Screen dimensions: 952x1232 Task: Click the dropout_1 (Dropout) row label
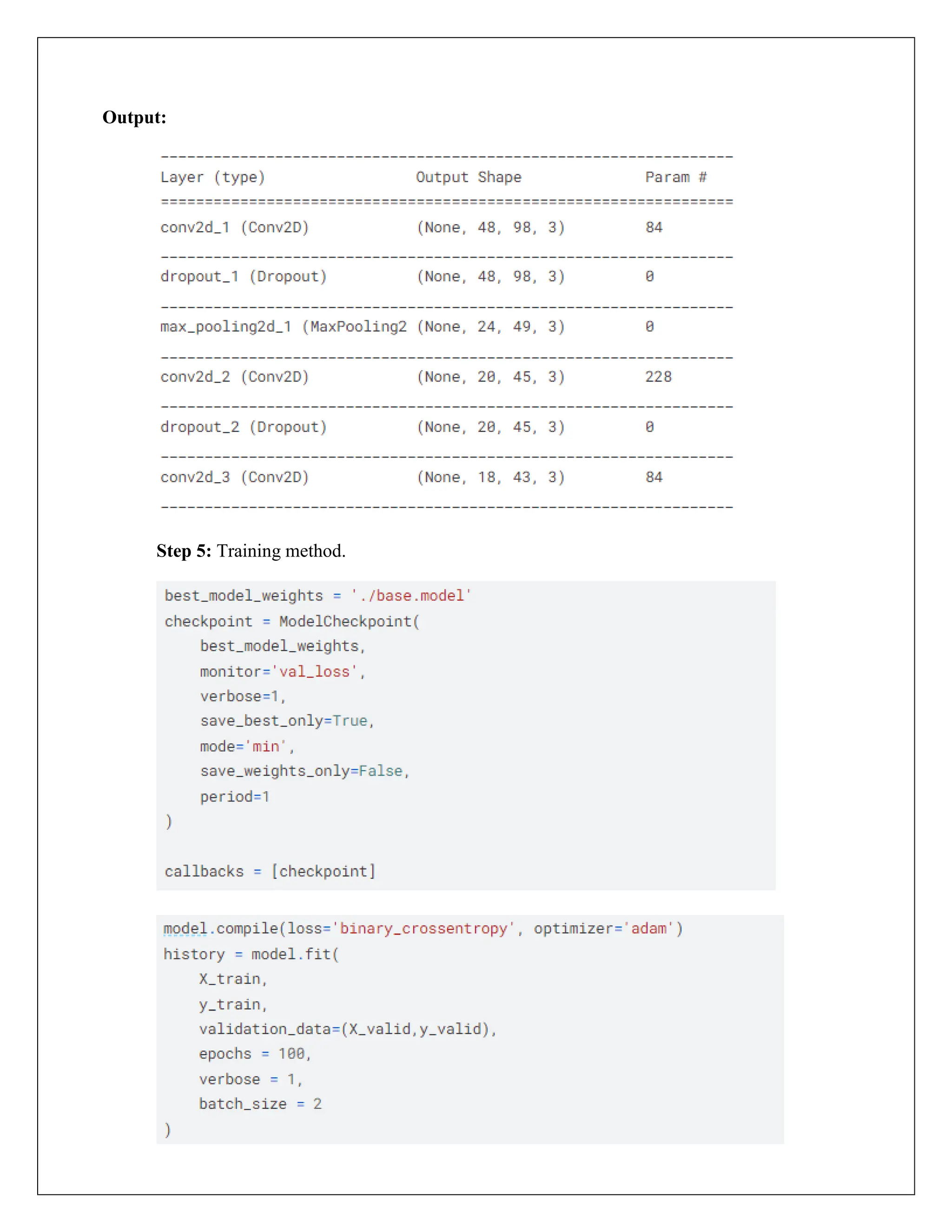pos(243,277)
